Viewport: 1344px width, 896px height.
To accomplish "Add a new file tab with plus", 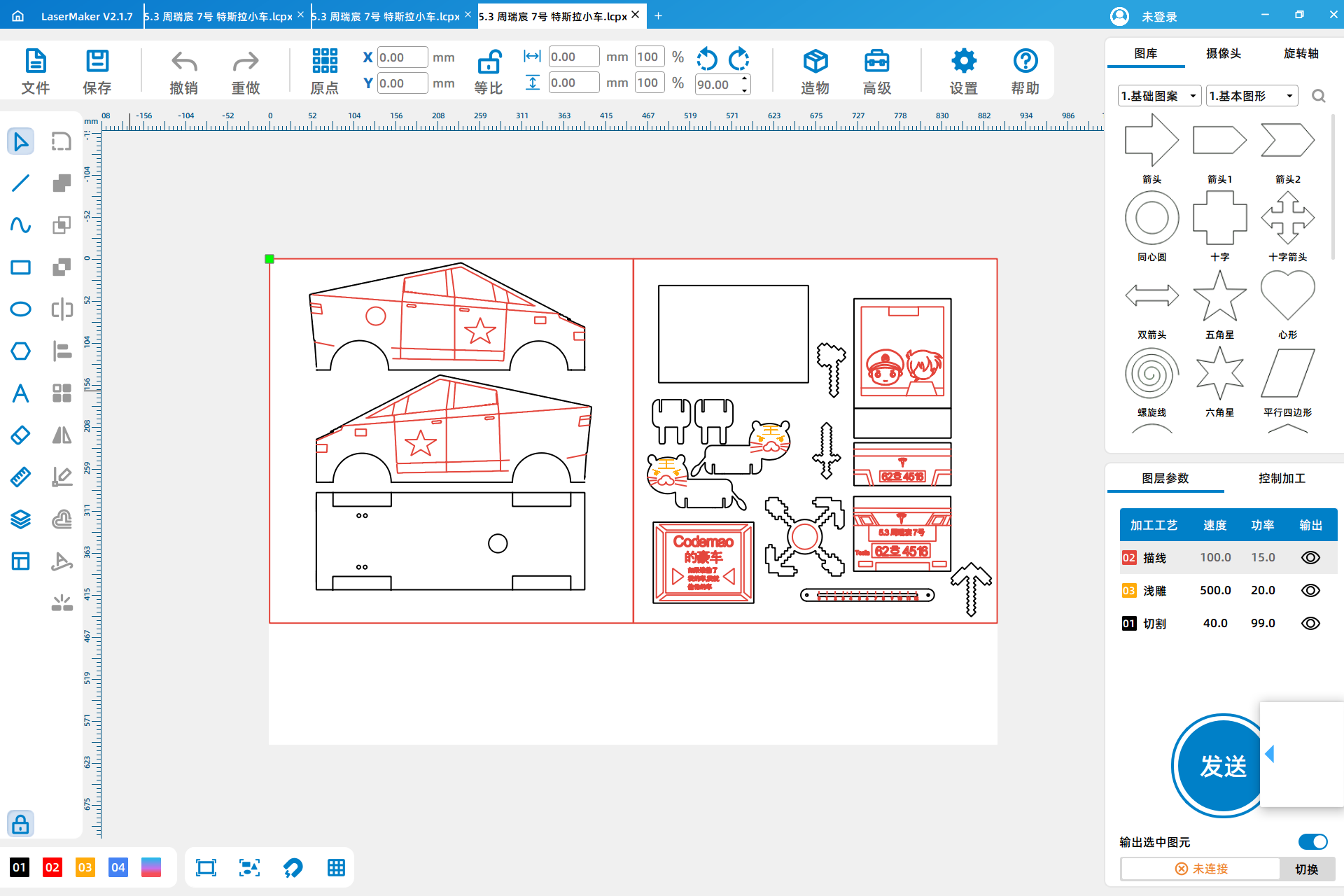I will coord(658,15).
